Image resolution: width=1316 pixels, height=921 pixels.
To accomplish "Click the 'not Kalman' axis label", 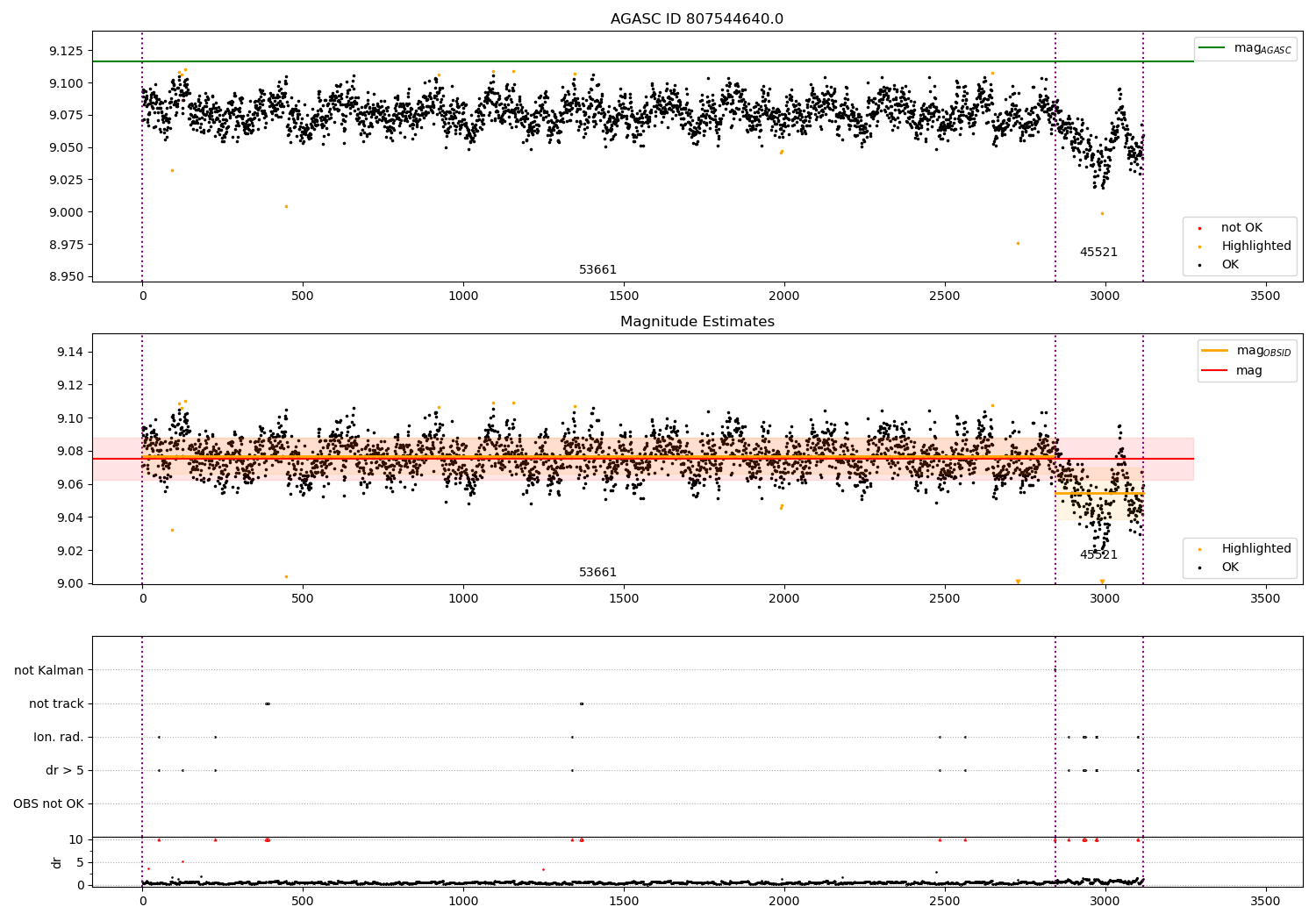I will point(49,671).
